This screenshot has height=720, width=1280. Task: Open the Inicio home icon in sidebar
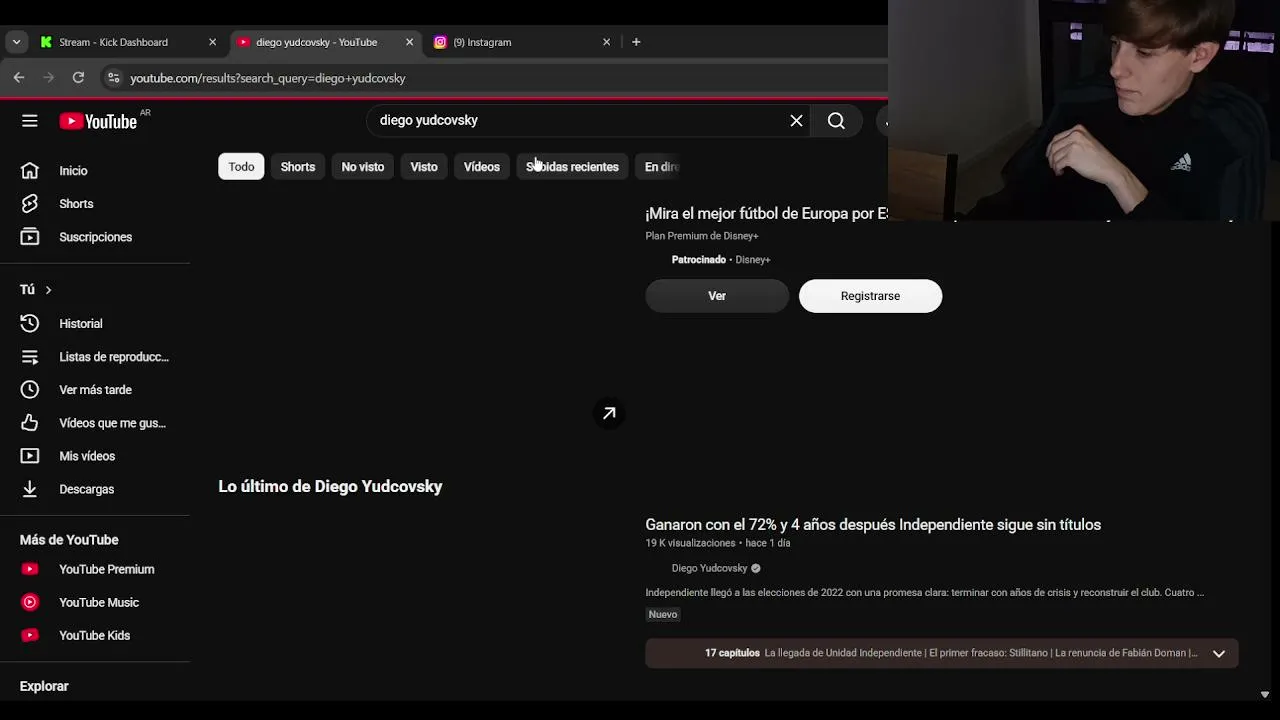[30, 171]
